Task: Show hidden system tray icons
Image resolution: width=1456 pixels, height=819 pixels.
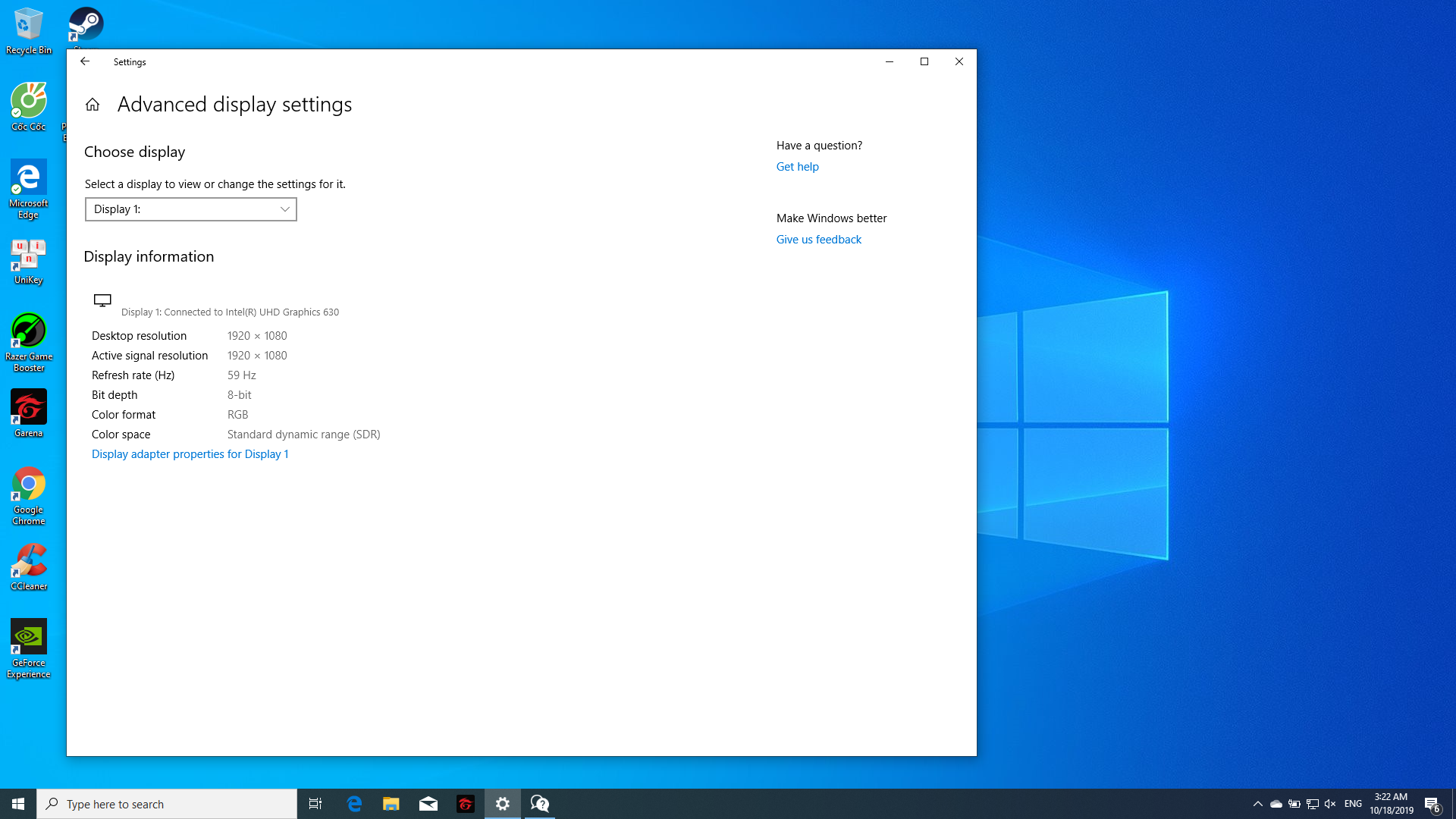Action: pyautogui.click(x=1258, y=804)
